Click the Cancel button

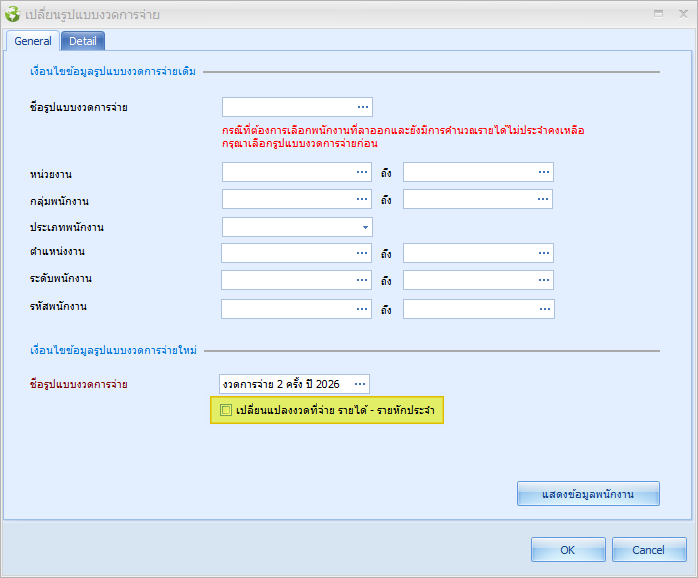point(648,550)
